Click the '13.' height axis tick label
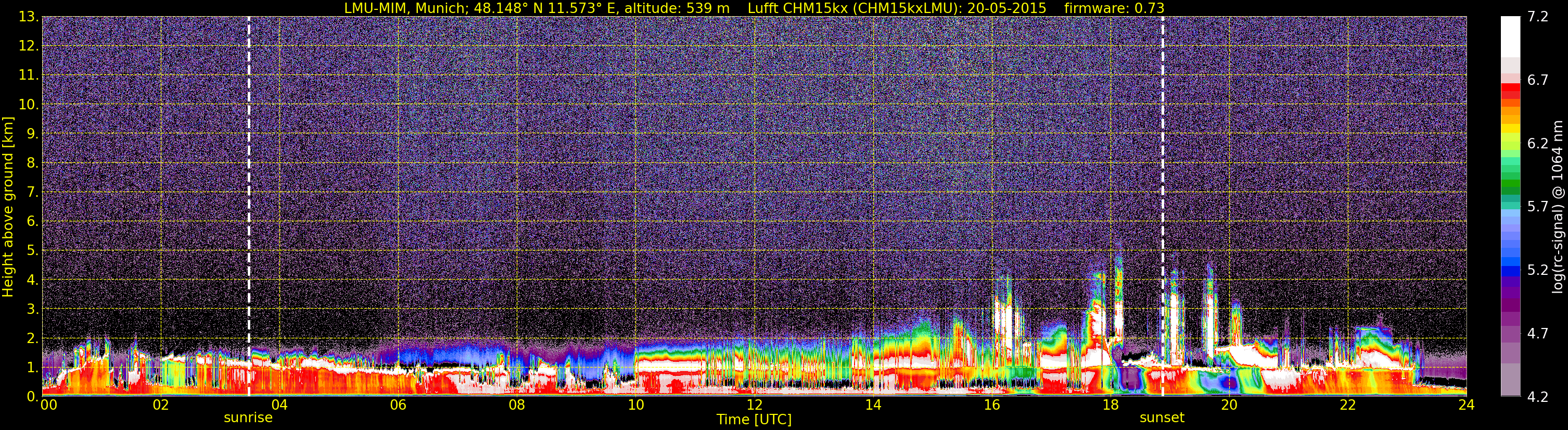Image resolution: width=1568 pixels, height=430 pixels. [x=29, y=17]
